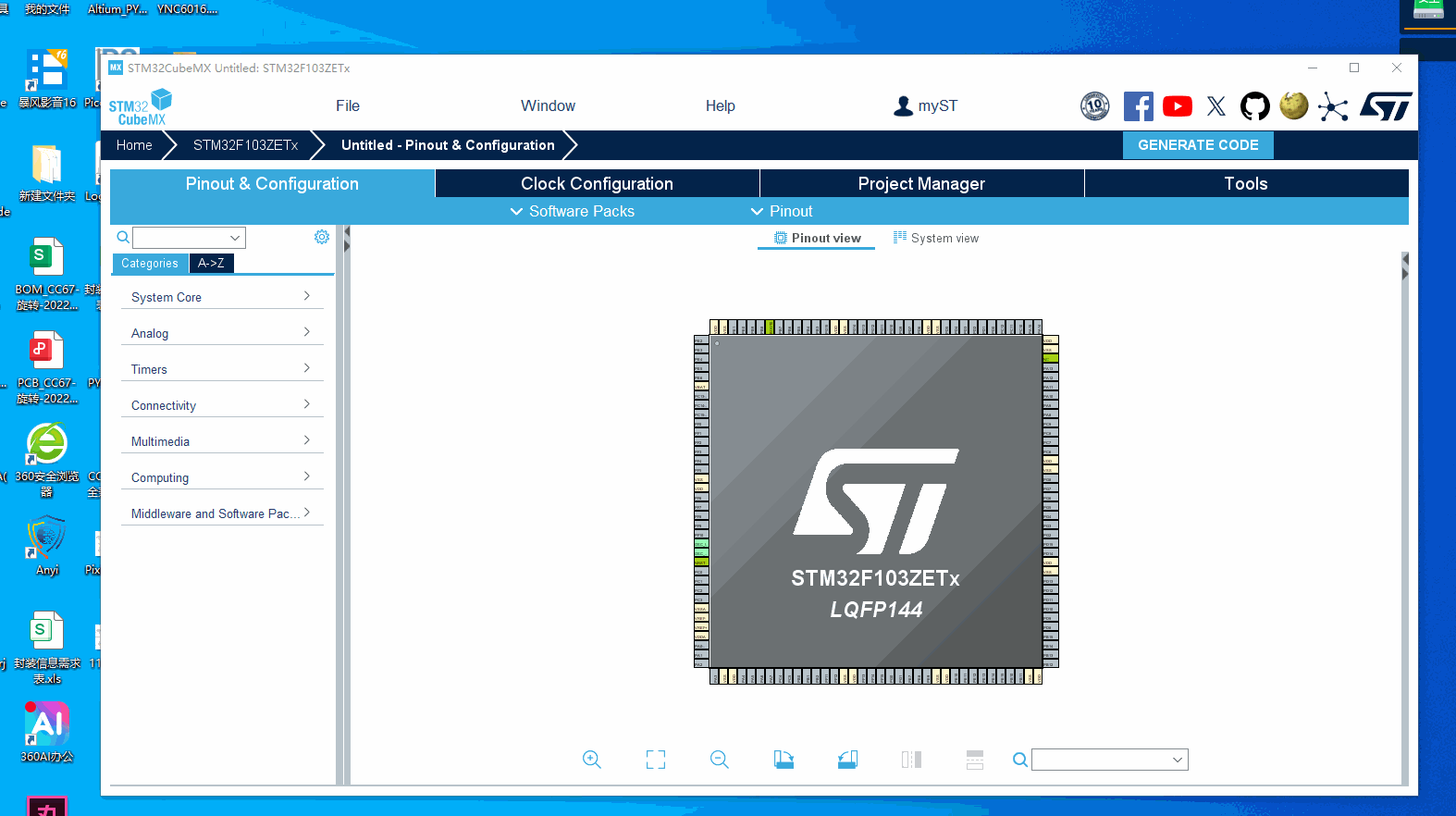
Task: Open the X (Twitter) icon link
Action: pos(1216,106)
